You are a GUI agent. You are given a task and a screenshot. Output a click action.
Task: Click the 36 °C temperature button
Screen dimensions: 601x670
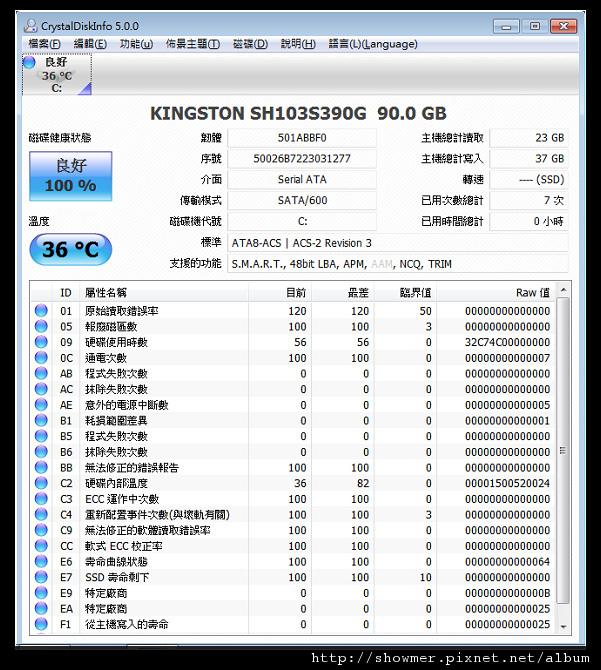coord(70,249)
